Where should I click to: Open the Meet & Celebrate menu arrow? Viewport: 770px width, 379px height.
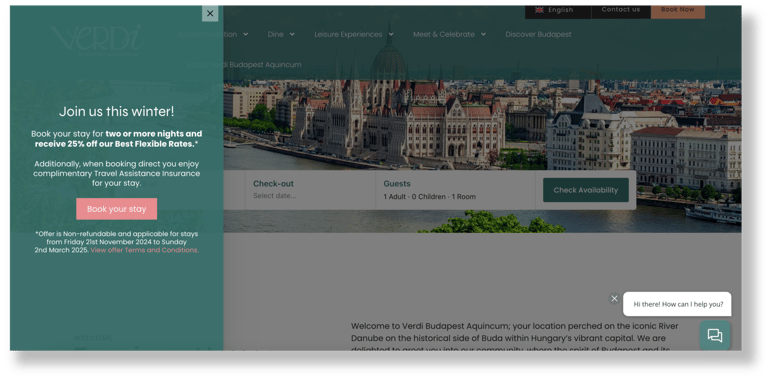click(483, 34)
